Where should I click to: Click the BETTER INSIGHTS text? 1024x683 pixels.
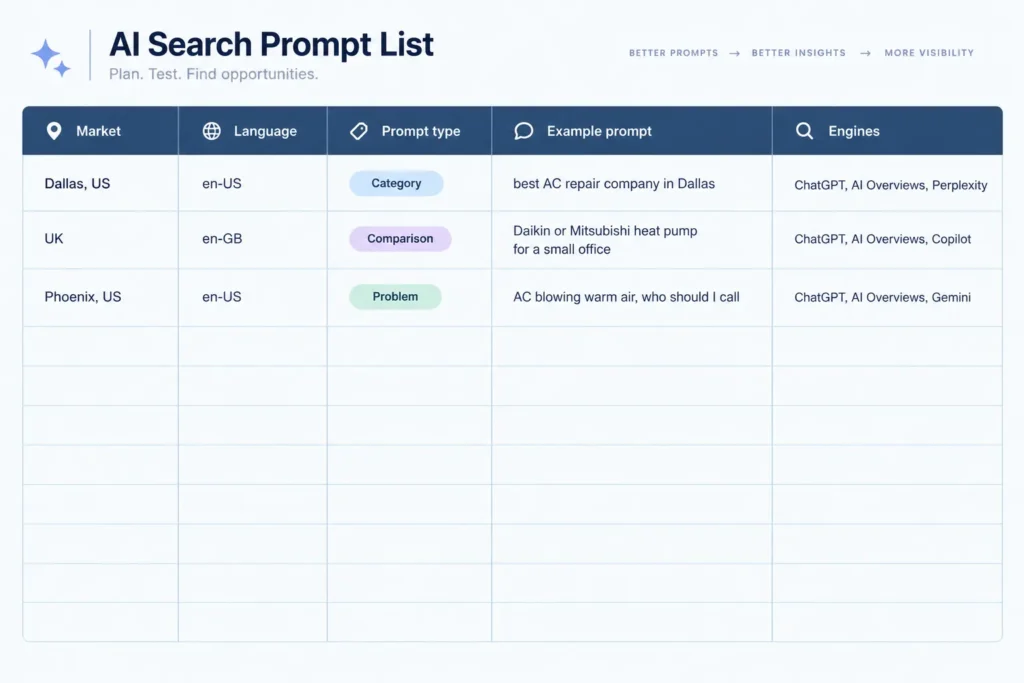click(798, 53)
